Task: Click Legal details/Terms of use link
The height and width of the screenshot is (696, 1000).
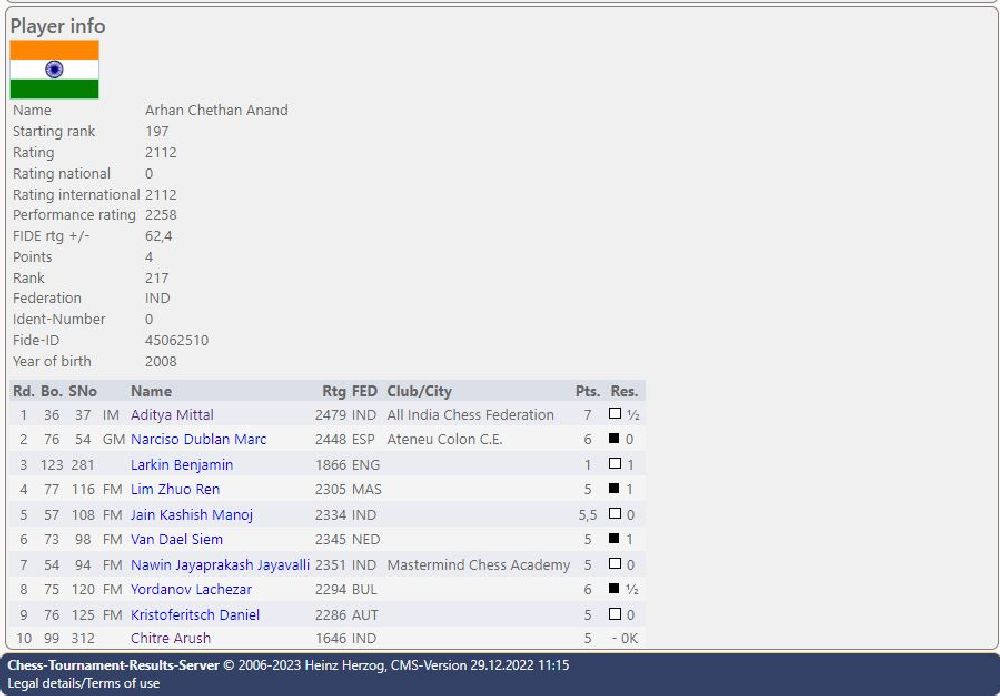Action: [x=83, y=683]
